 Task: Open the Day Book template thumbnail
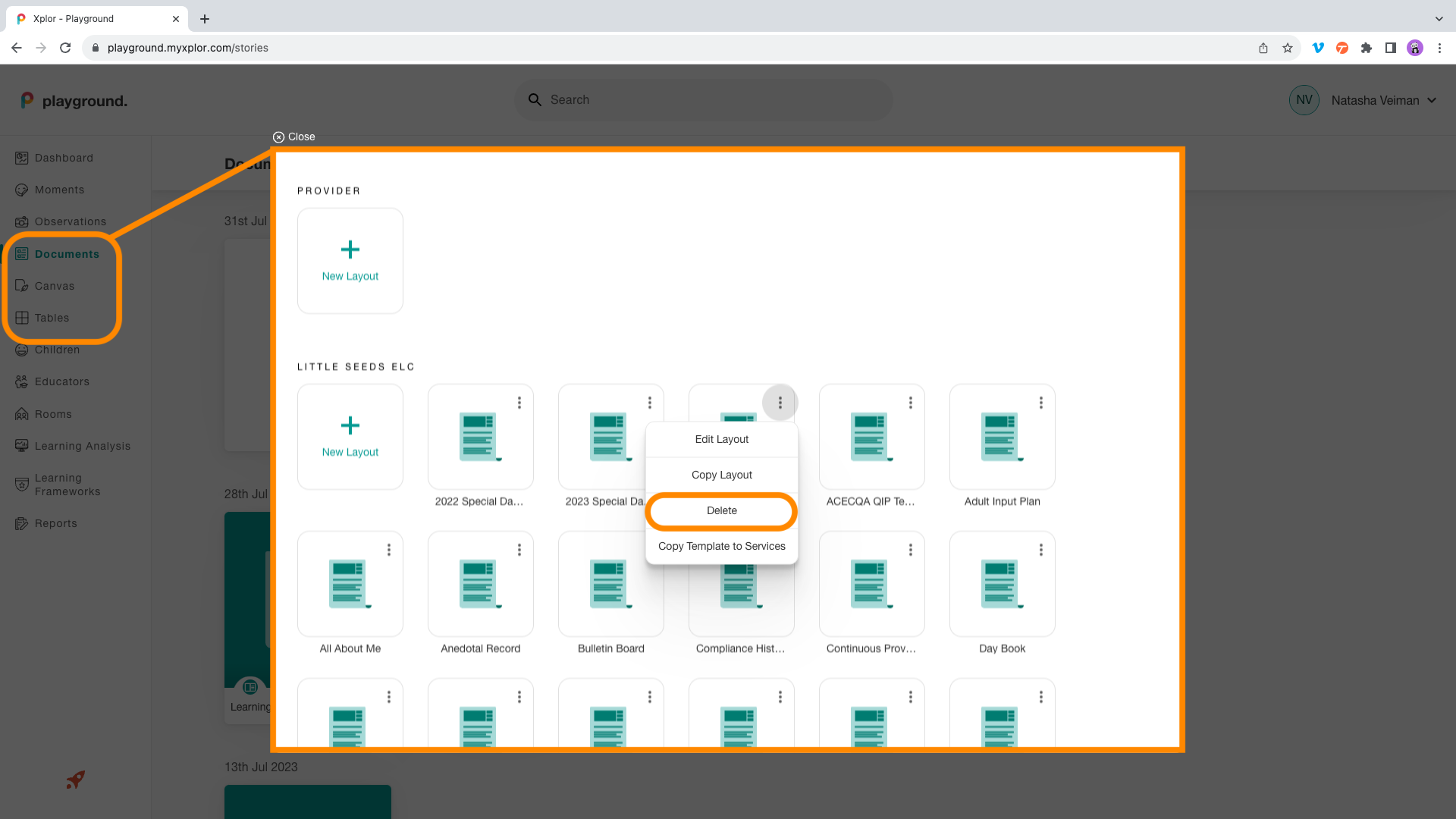(x=1002, y=584)
